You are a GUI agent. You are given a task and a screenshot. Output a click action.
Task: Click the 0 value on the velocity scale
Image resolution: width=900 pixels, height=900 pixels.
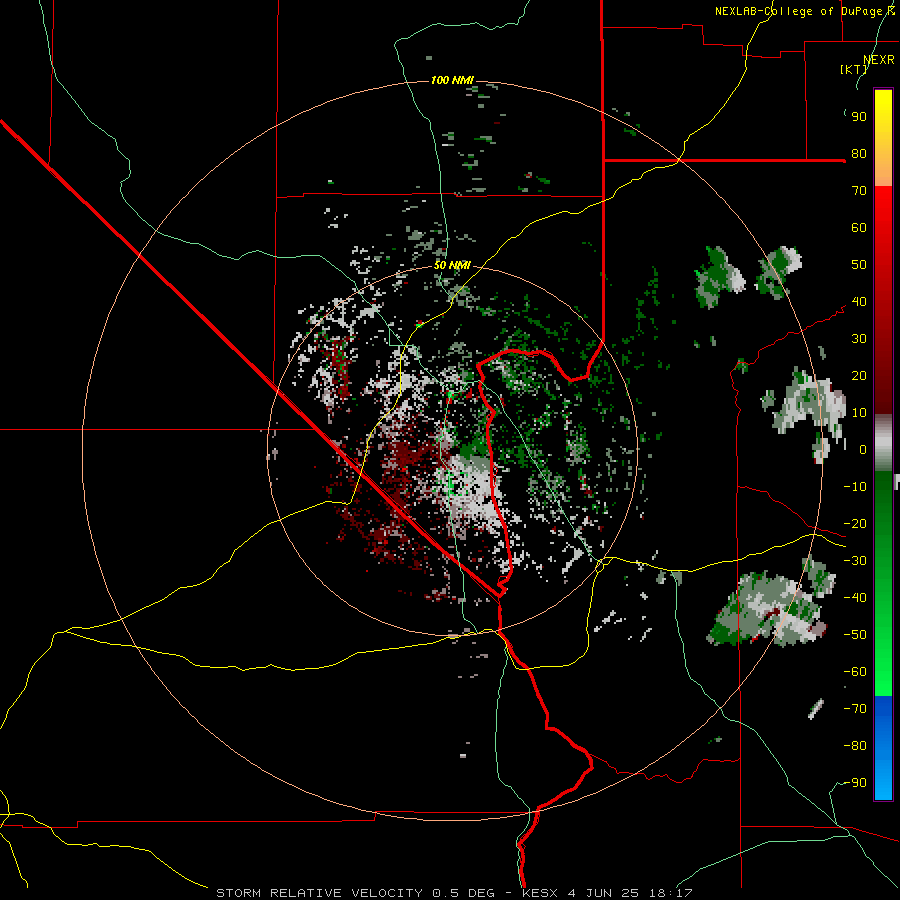point(863,450)
